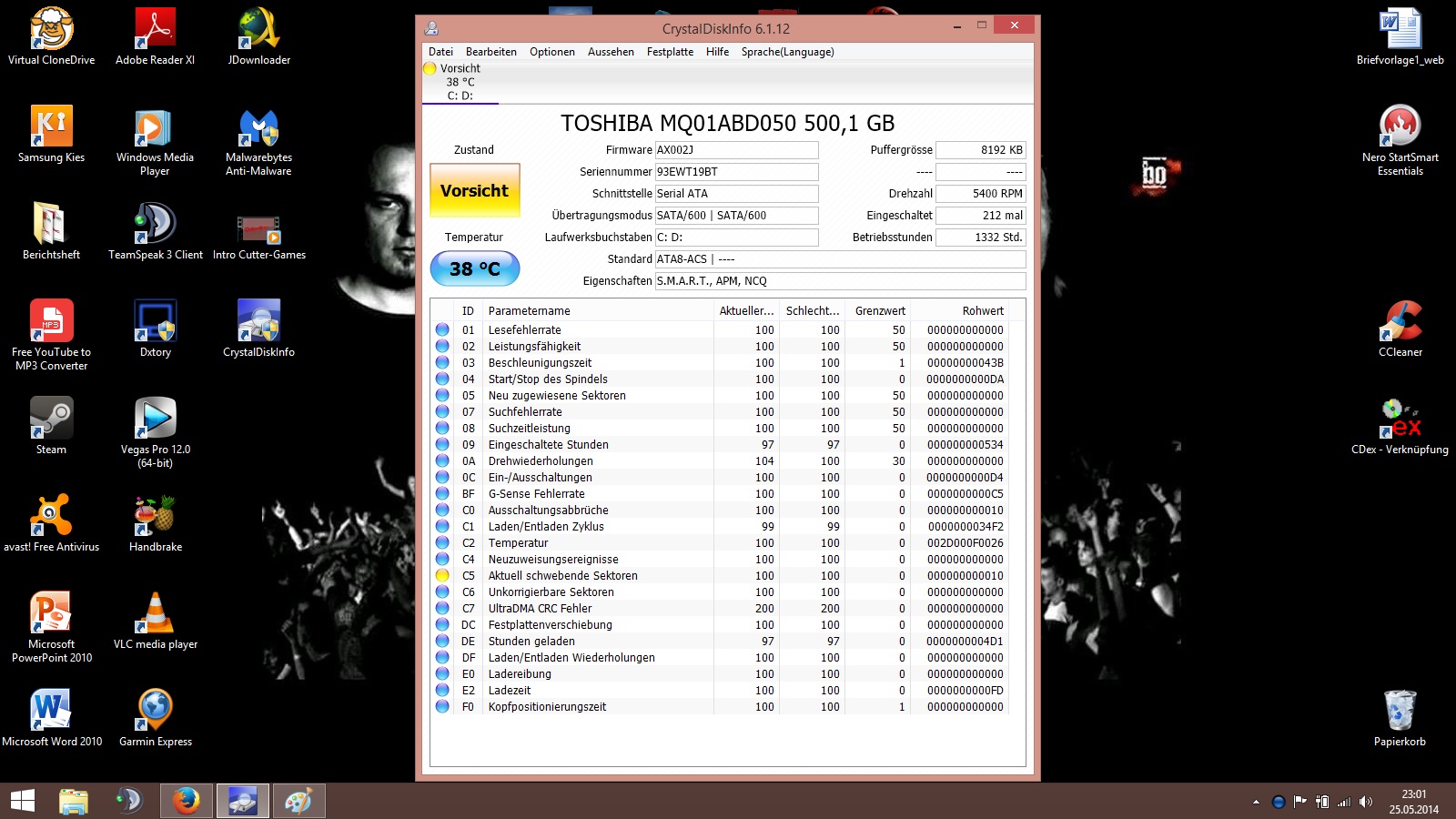Open the Aussehen menu
Screen dimensions: 1456x819
pos(611,52)
